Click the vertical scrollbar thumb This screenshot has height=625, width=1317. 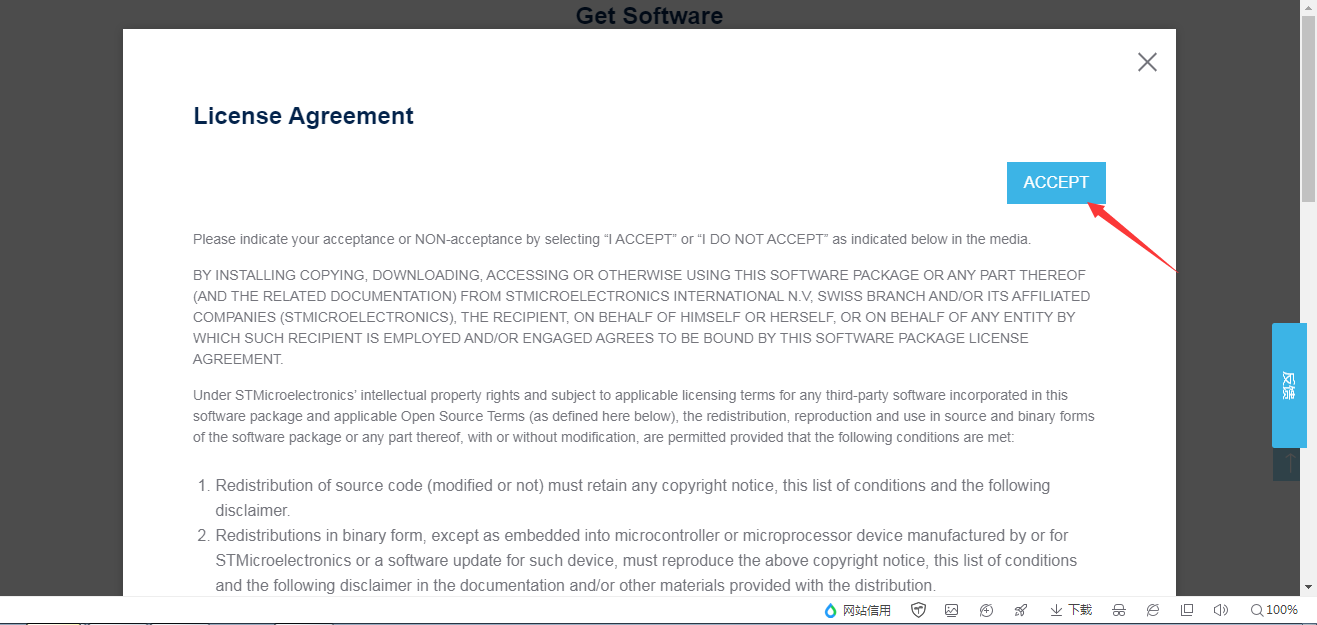[x=1308, y=108]
